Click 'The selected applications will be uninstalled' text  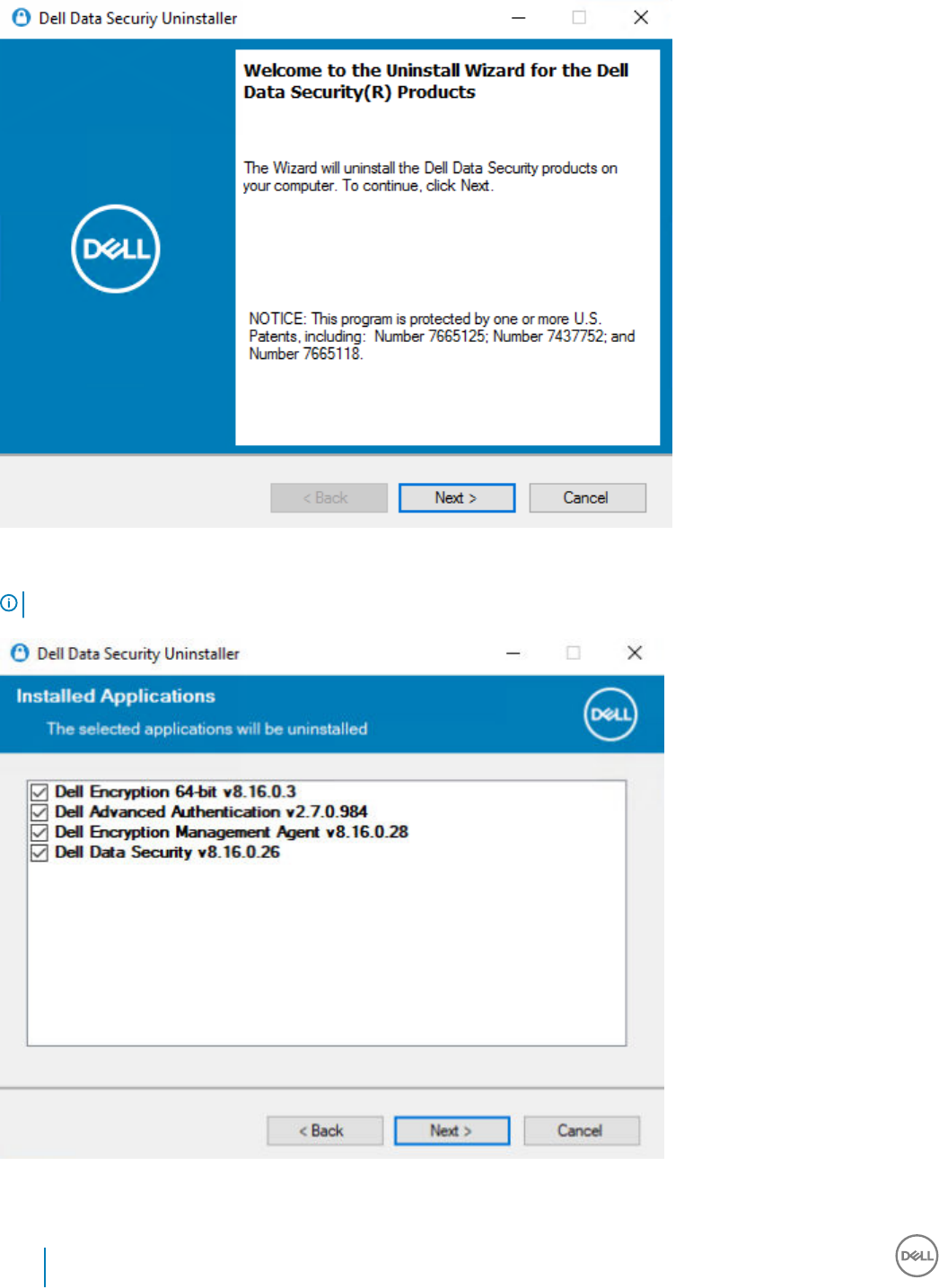[207, 729]
